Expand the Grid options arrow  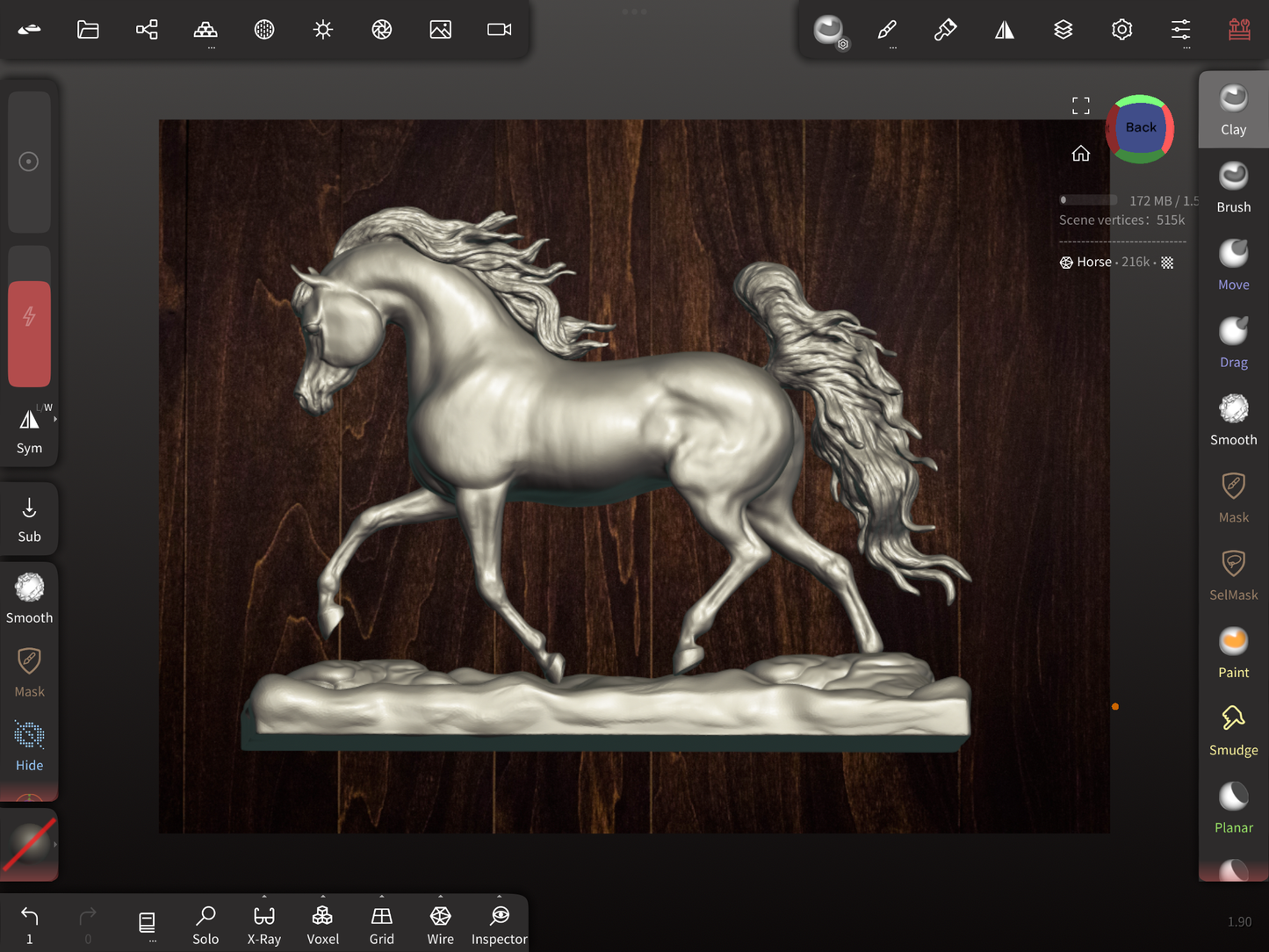point(381,898)
